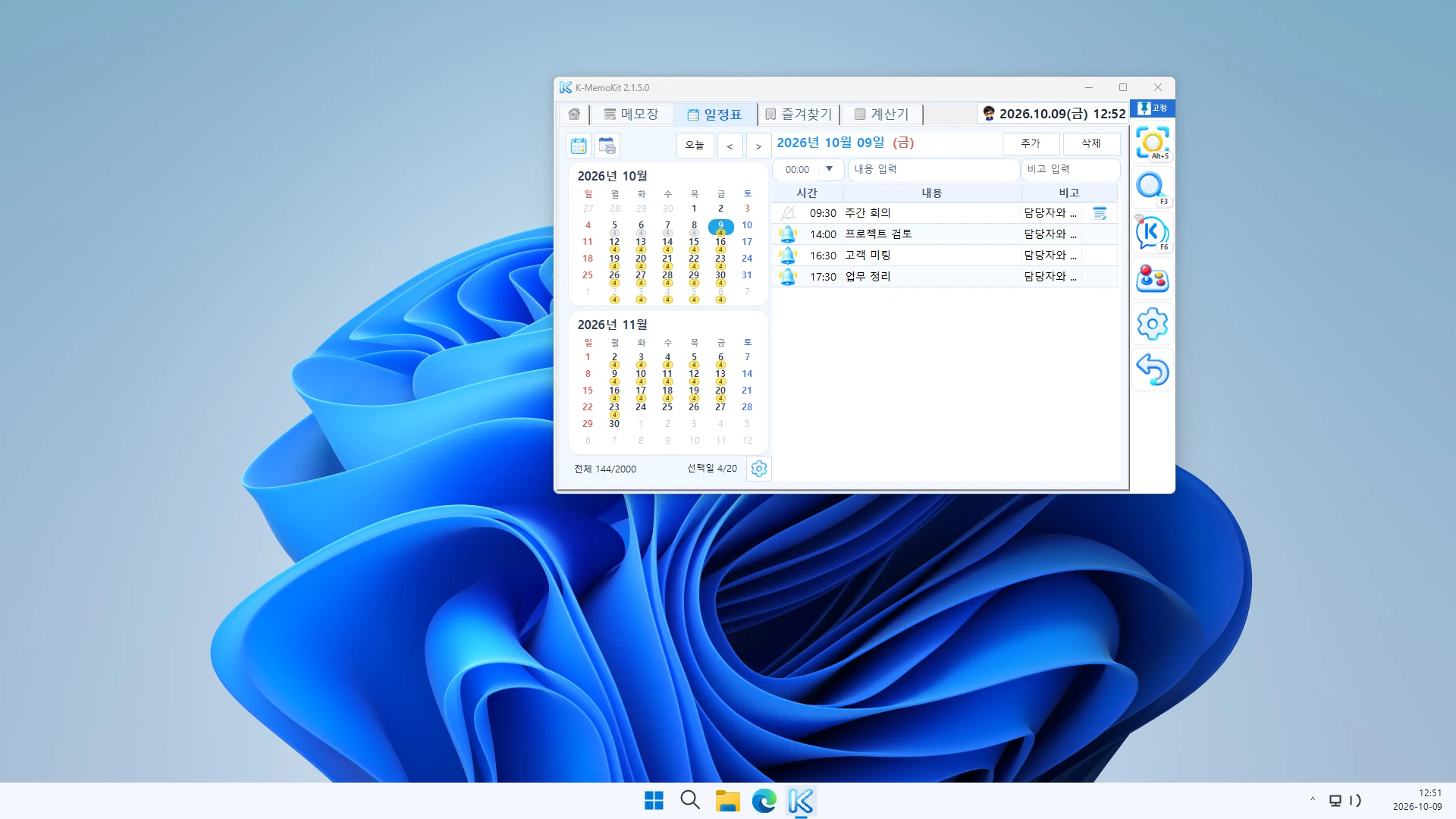Open settings gear in right sidebar
Viewport: 1456px width, 819px height.
point(1153,324)
